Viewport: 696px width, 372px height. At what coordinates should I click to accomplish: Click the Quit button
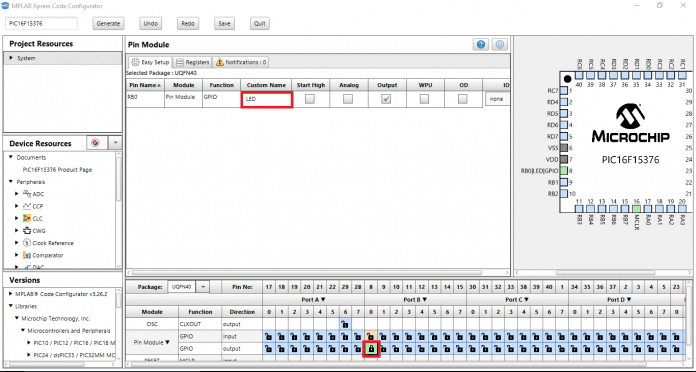pyautogui.click(x=260, y=24)
